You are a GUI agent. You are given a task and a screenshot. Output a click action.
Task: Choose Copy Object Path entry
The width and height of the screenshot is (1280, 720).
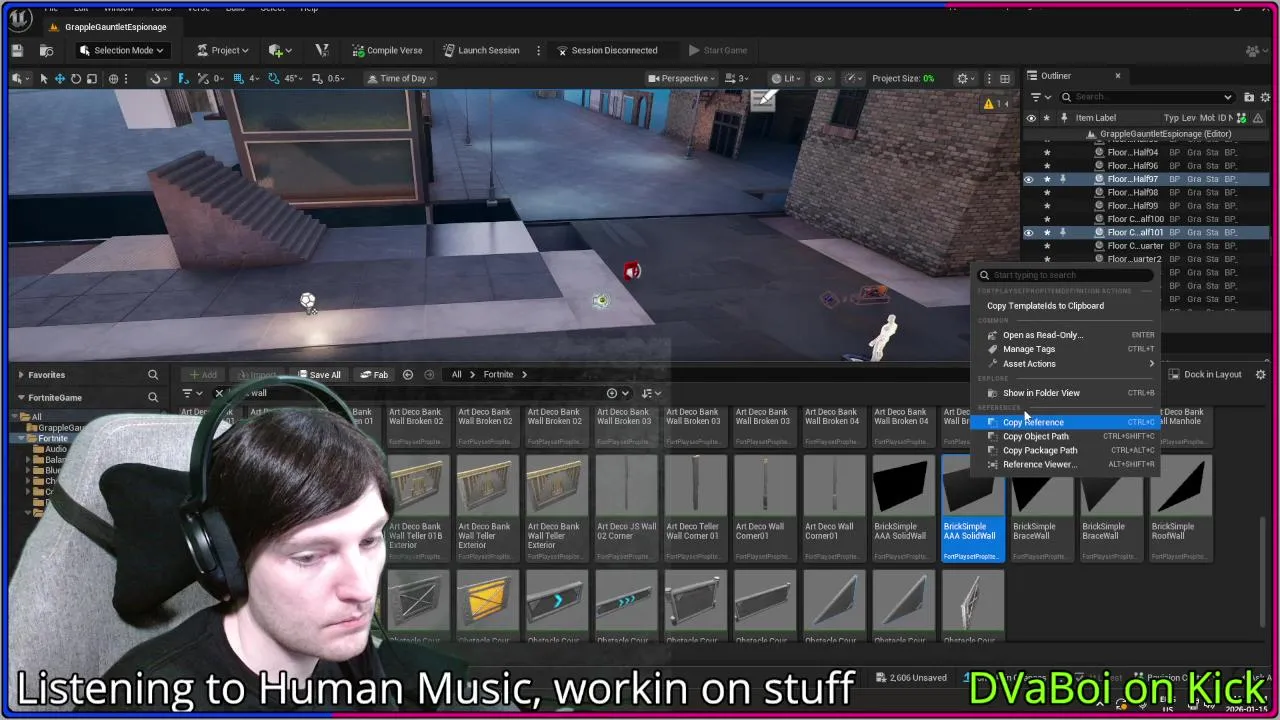1066,436
